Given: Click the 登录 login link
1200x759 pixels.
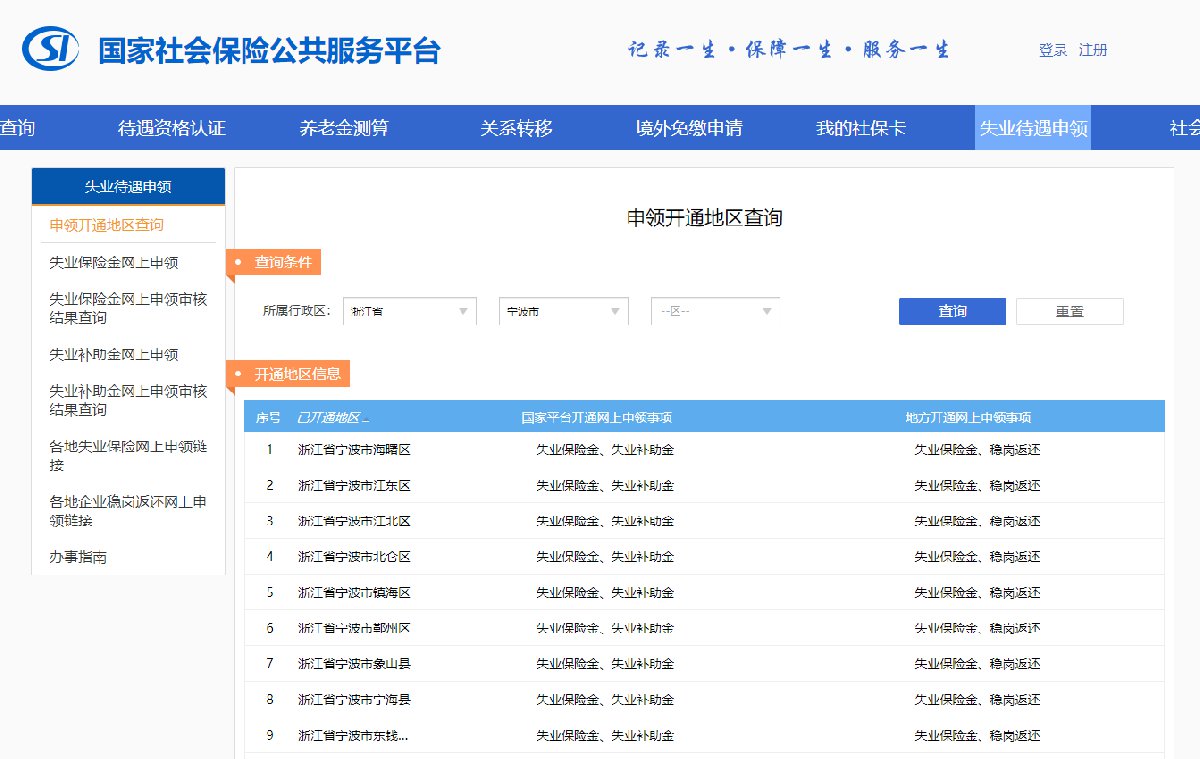Looking at the screenshot, I should pyautogui.click(x=1052, y=50).
